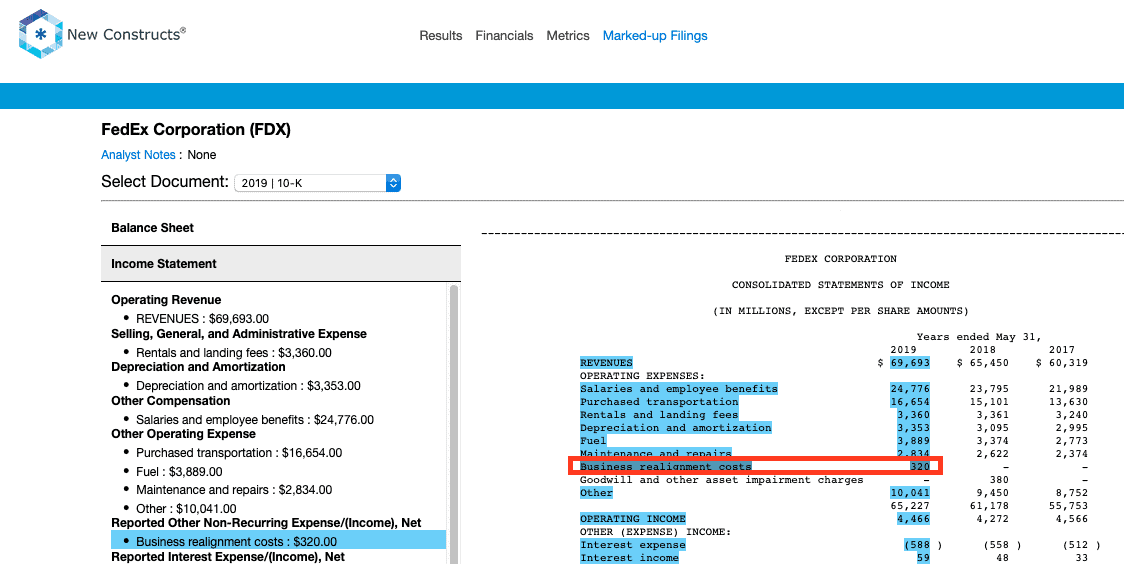The image size is (1124, 564).
Task: Click the FedEx Corporation (FDX) heading
Action: click(x=196, y=130)
